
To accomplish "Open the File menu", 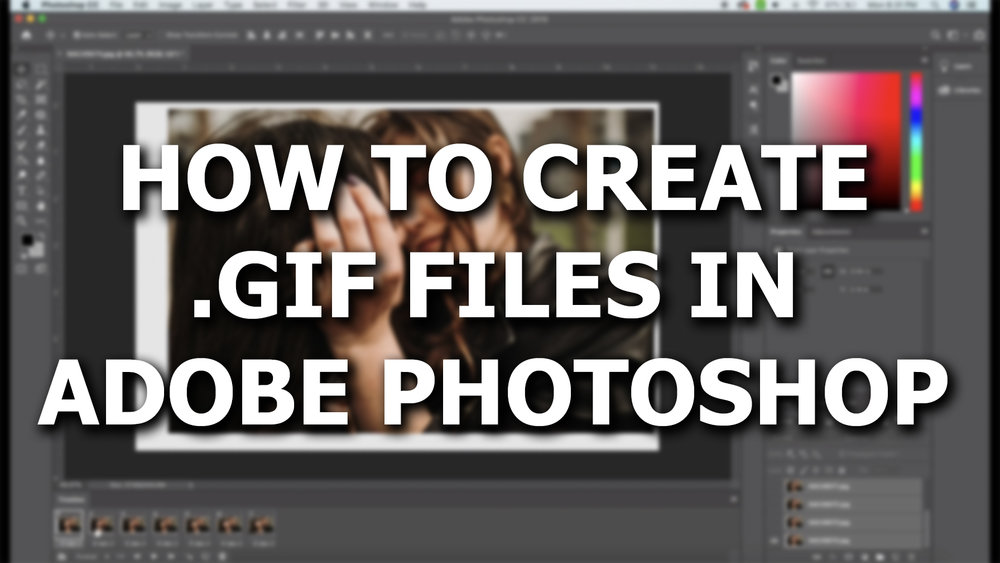I will 115,5.
